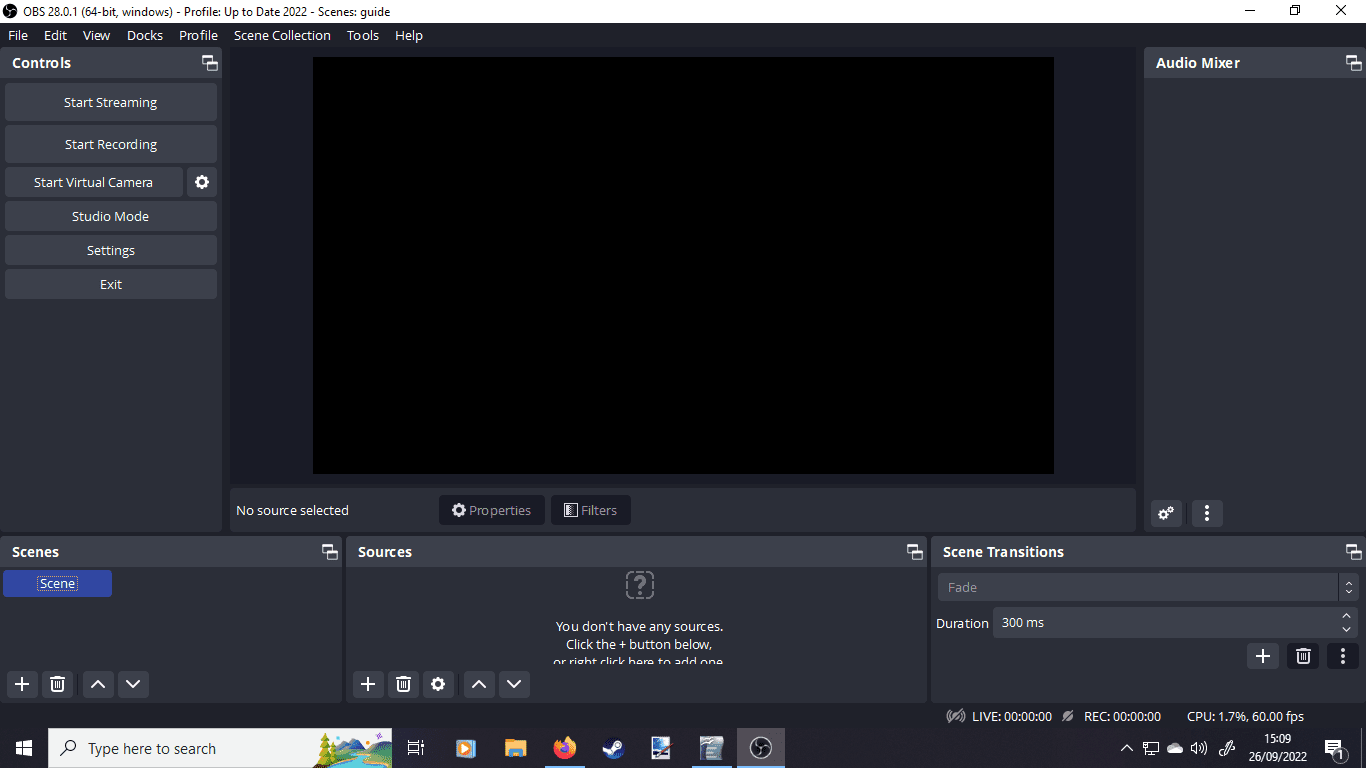Increase transition duration with up stepper
Image resolution: width=1366 pixels, height=768 pixels.
tap(1346, 616)
